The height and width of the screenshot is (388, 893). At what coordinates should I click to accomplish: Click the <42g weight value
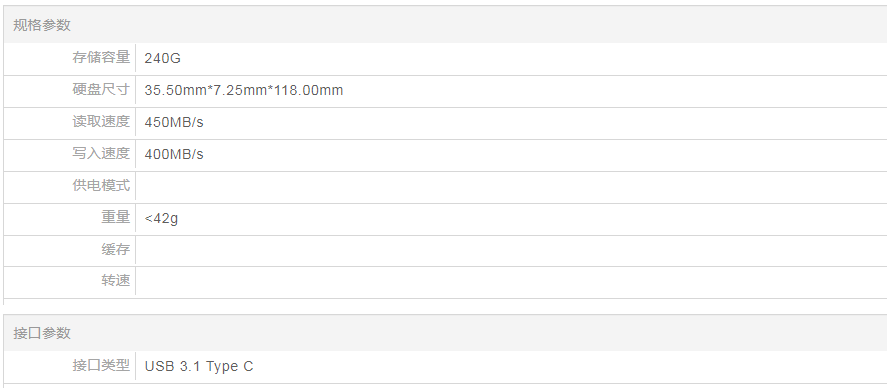[161, 218]
